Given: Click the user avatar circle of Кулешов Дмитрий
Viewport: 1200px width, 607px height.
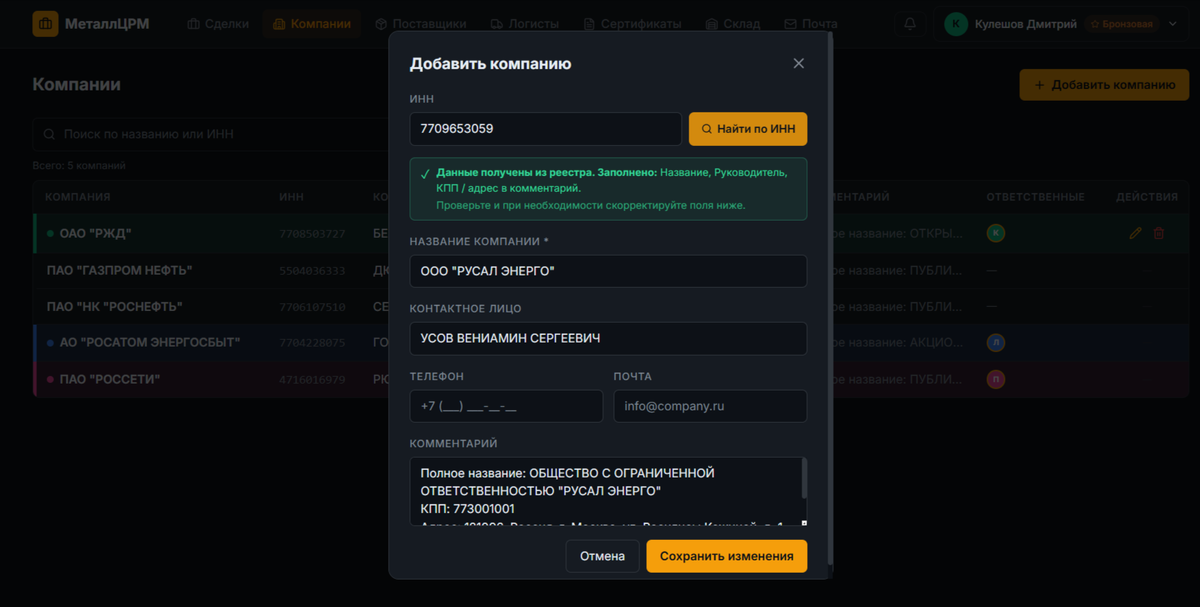Looking at the screenshot, I should click(955, 23).
